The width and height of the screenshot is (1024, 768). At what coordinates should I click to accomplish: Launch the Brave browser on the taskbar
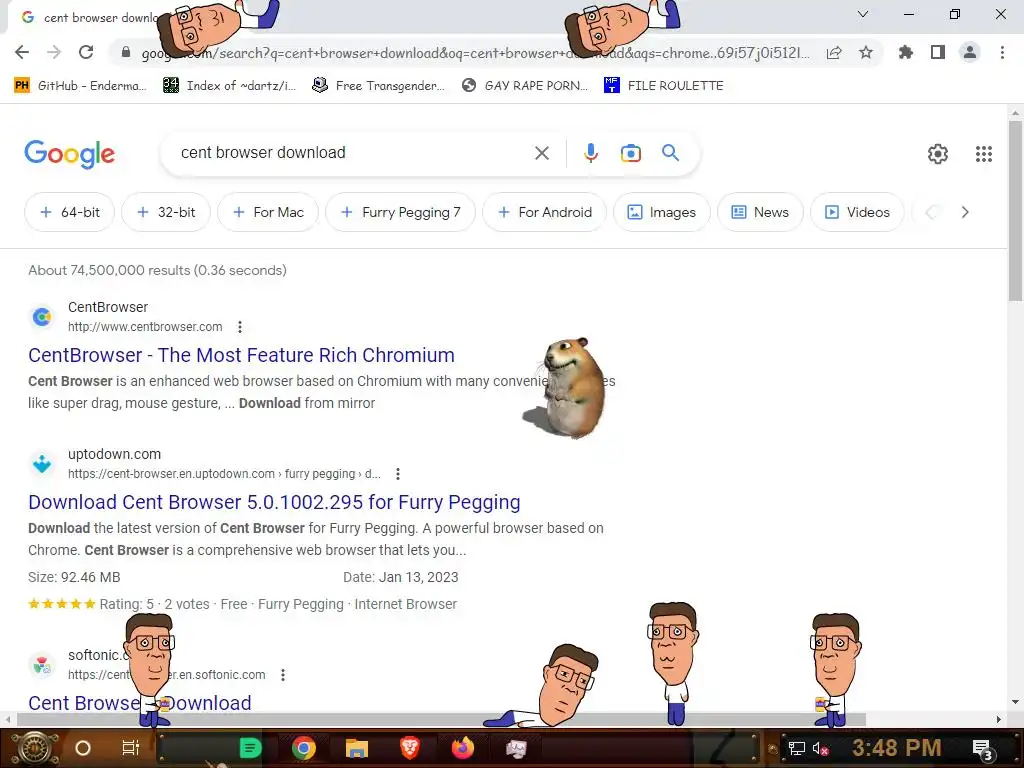[x=409, y=748]
